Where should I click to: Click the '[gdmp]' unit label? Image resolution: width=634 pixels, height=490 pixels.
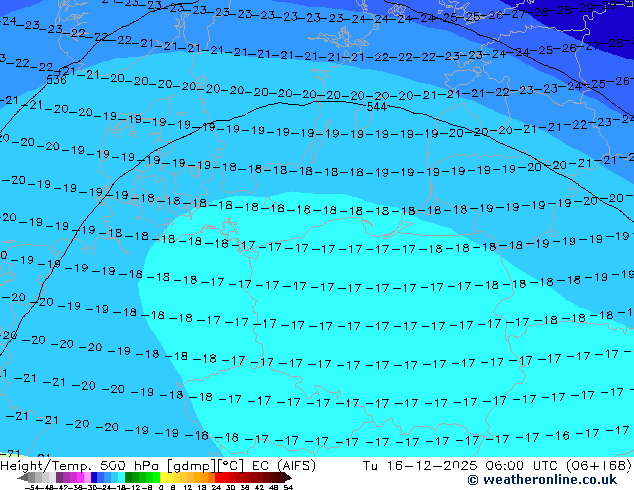click(x=191, y=466)
